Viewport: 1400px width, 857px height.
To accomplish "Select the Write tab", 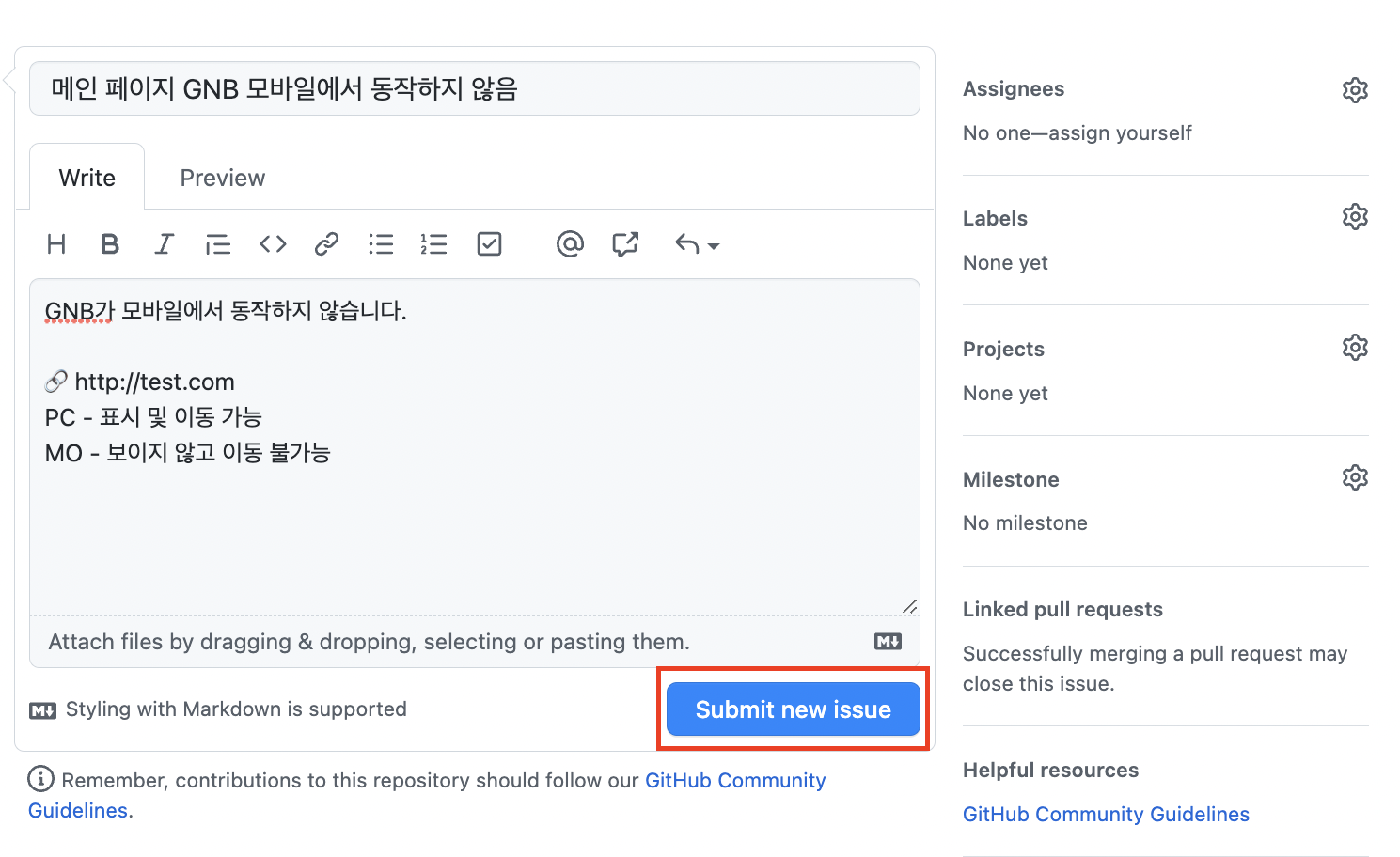I will pos(87,178).
